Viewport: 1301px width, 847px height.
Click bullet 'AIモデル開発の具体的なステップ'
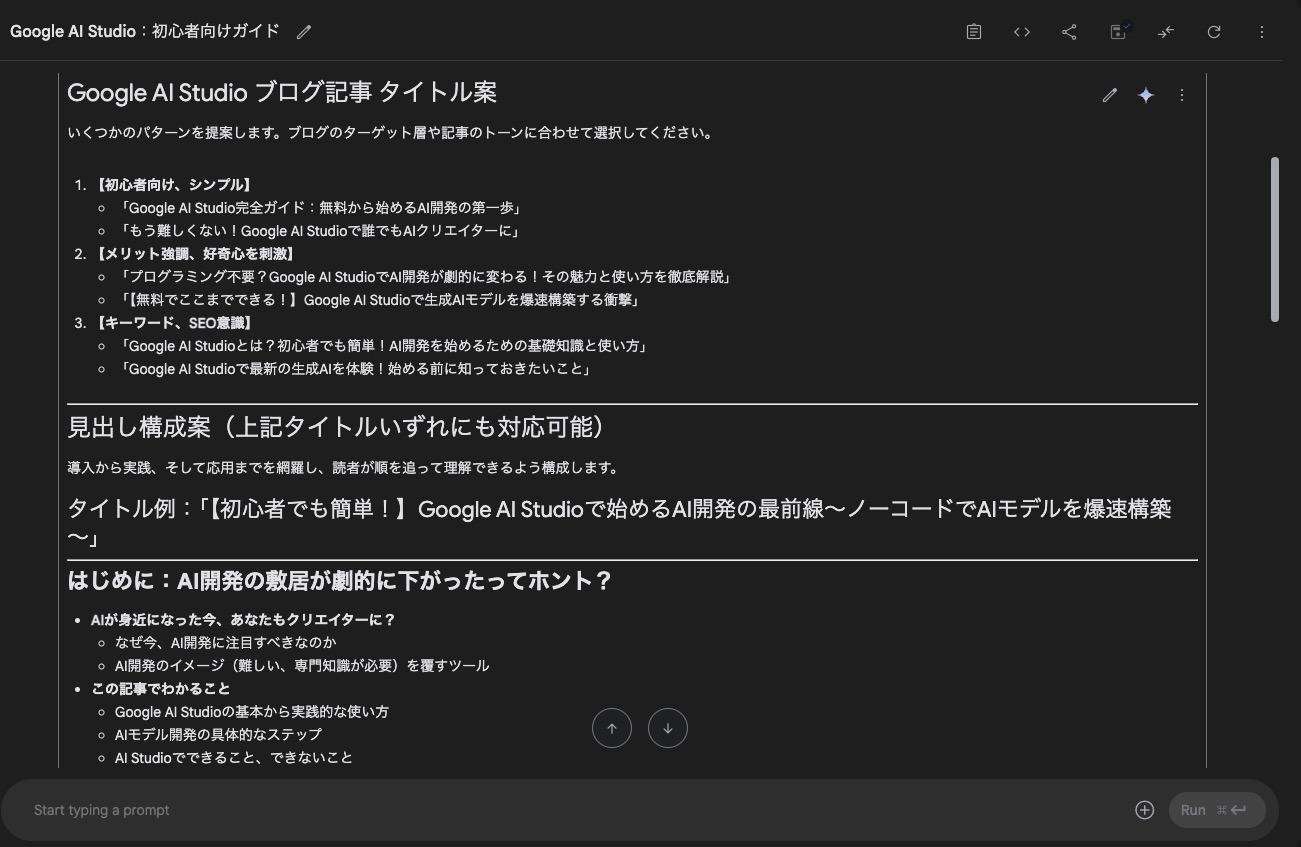[218, 735]
